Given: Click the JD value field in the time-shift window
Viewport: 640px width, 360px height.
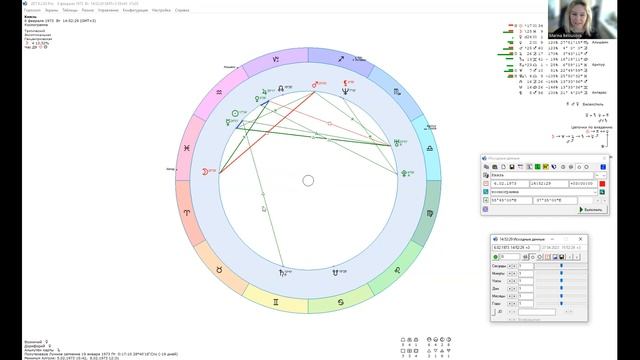Looking at the screenshot, I should pyautogui.click(x=537, y=312).
